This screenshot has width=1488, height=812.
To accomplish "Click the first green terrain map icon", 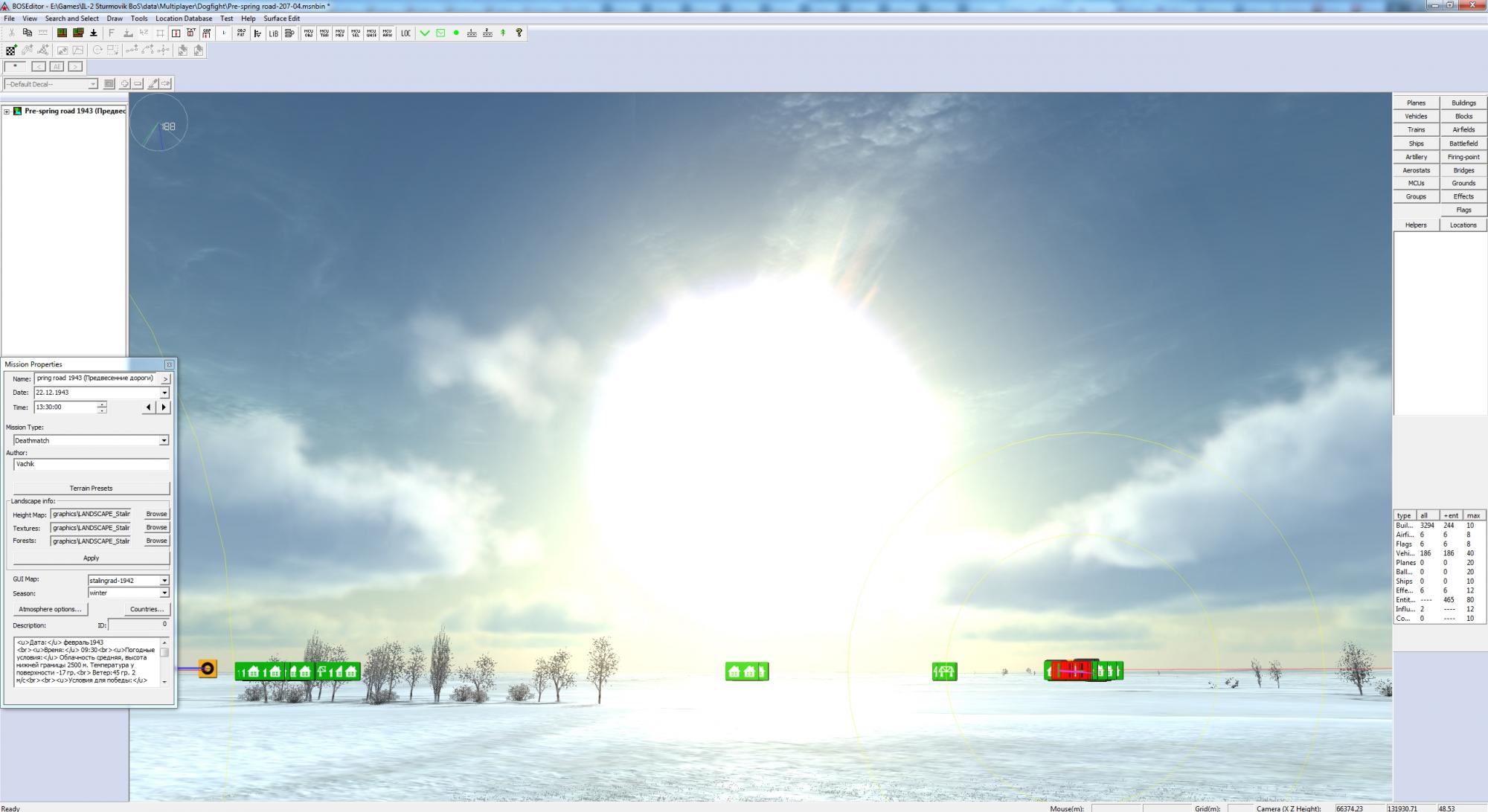I will pos(62,33).
